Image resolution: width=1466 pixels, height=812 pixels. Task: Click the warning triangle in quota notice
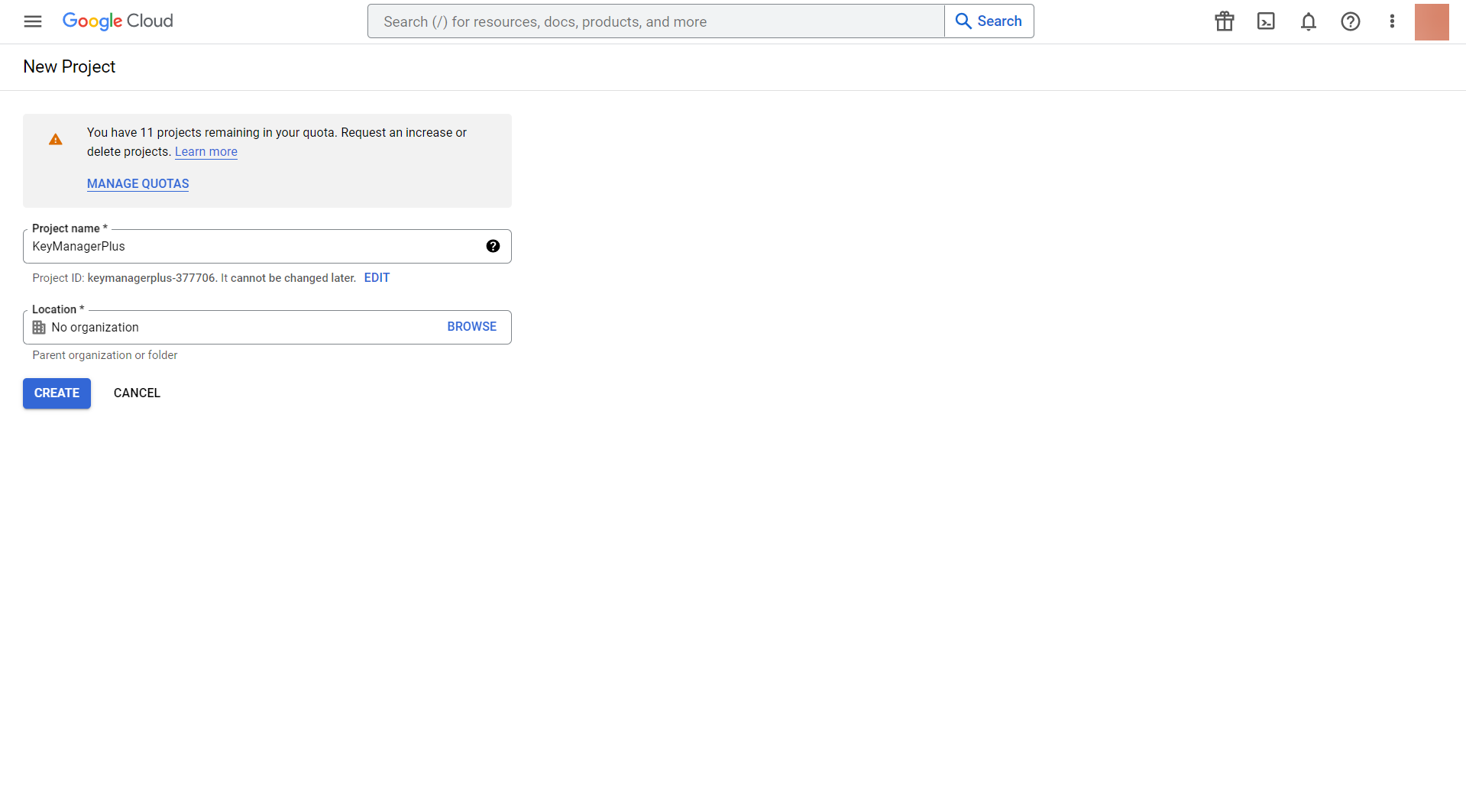55,139
